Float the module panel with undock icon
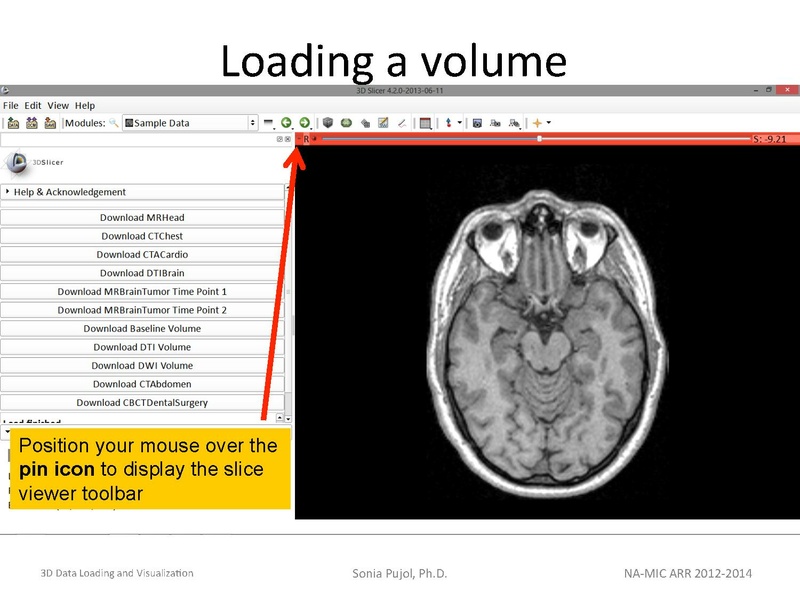This screenshot has height=600, width=800. 280,139
